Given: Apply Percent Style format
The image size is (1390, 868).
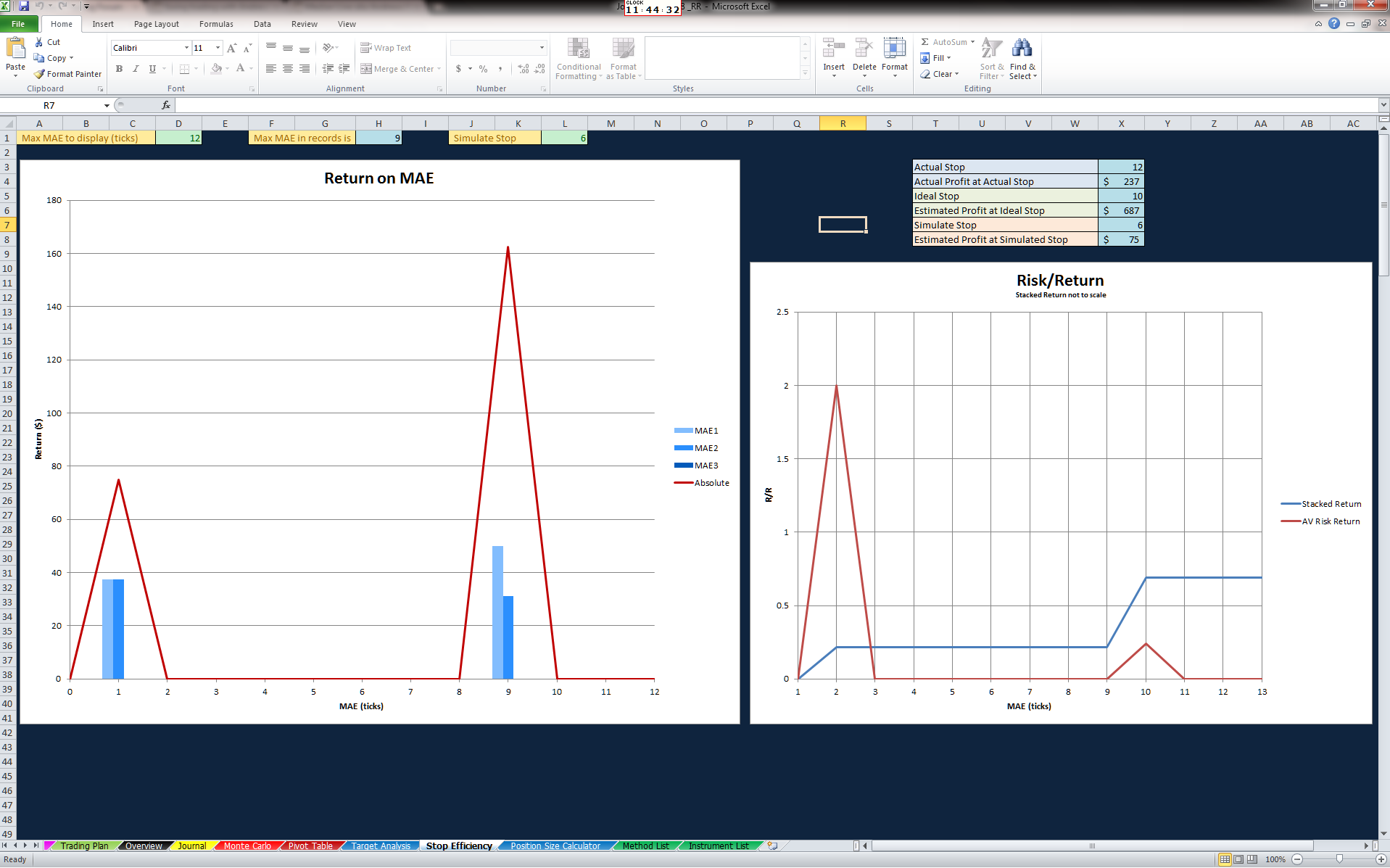Looking at the screenshot, I should 483,69.
